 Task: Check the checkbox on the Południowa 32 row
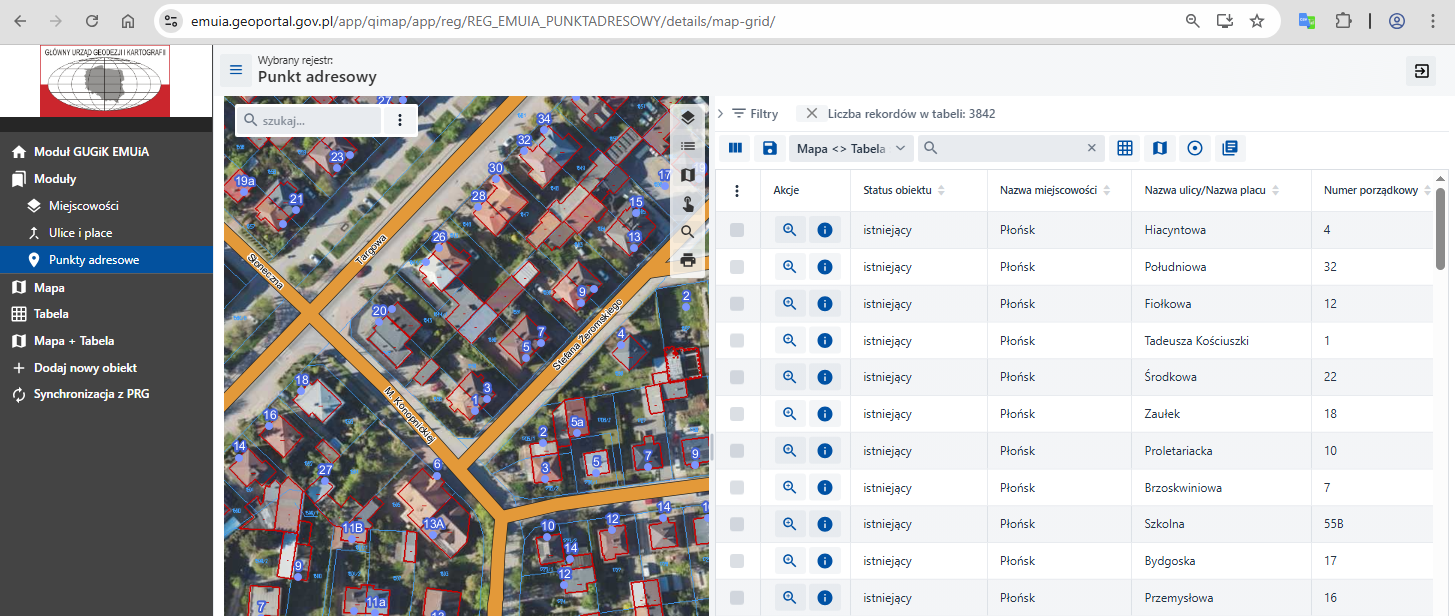point(737,266)
